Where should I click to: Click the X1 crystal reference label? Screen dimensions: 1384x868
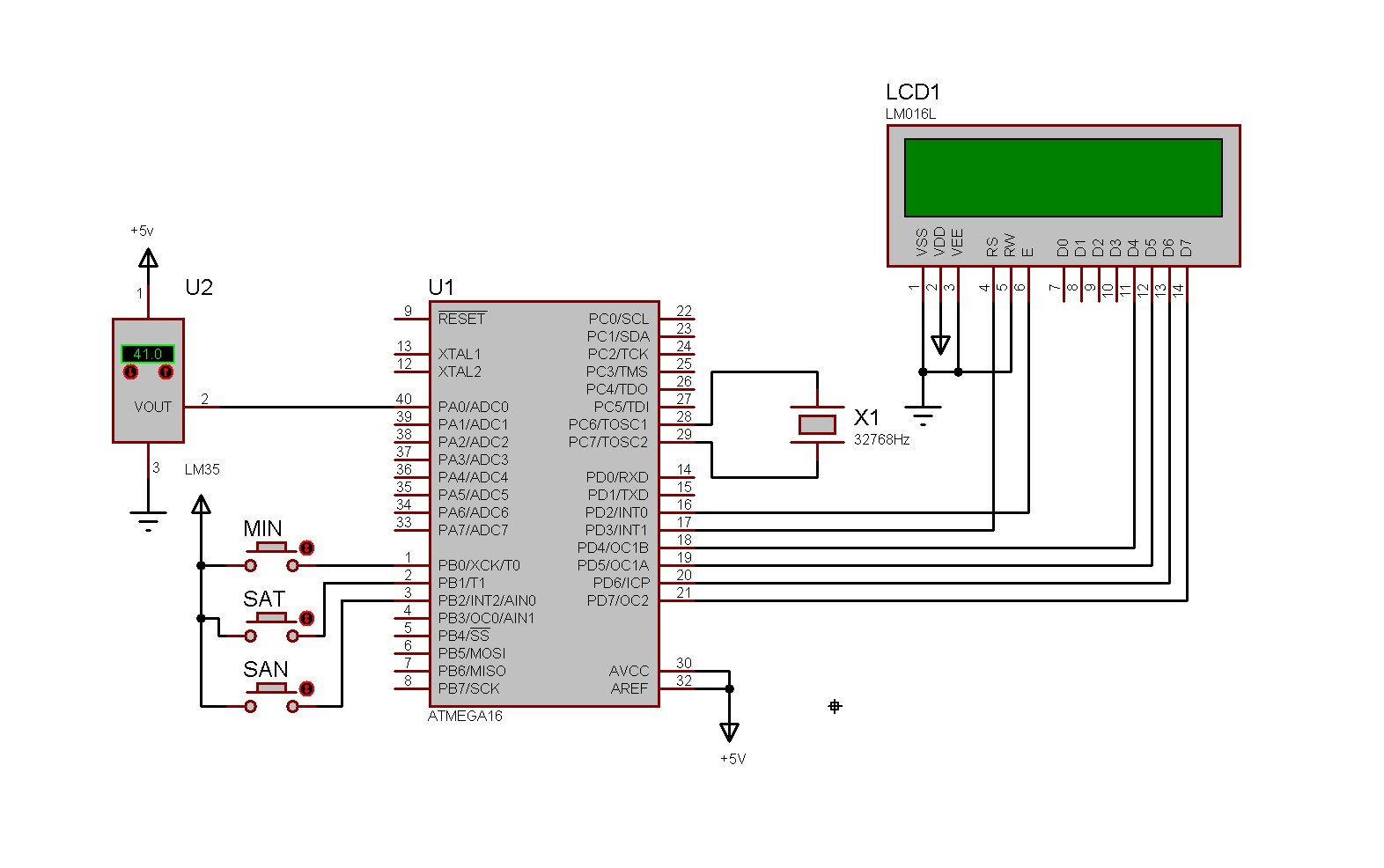(x=866, y=417)
